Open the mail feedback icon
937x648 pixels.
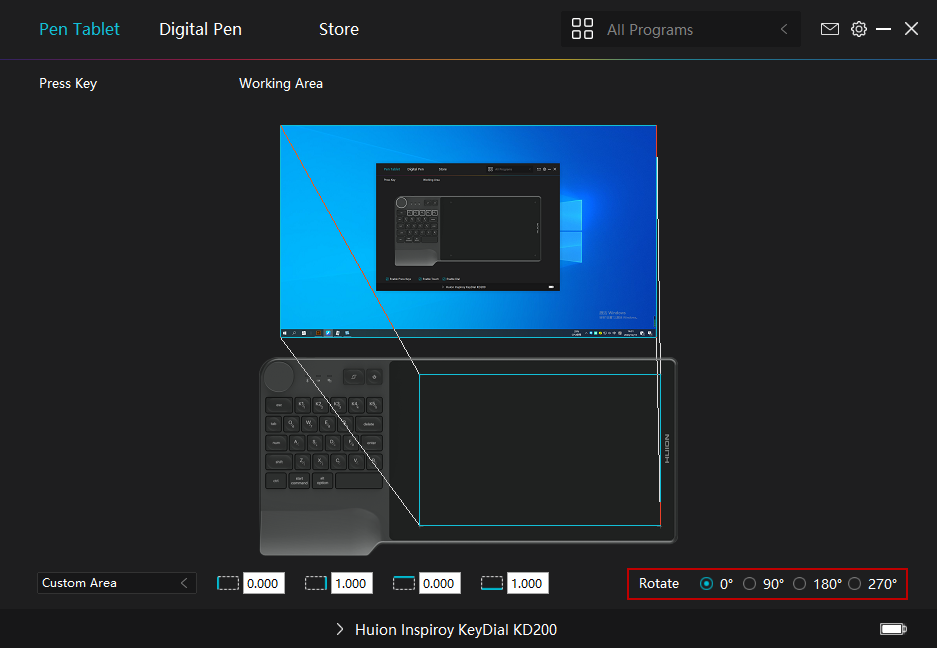pyautogui.click(x=829, y=29)
